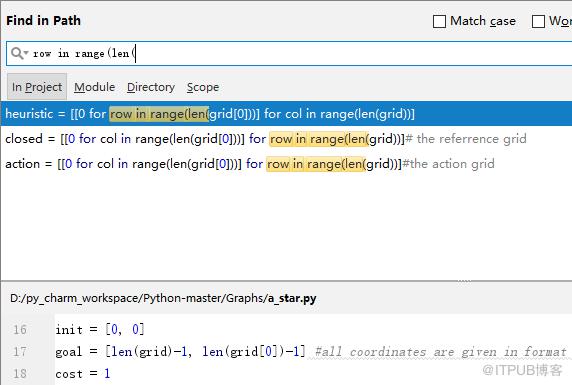Switch to the Module scope tab
This screenshot has width=572, height=385.
[x=94, y=87]
